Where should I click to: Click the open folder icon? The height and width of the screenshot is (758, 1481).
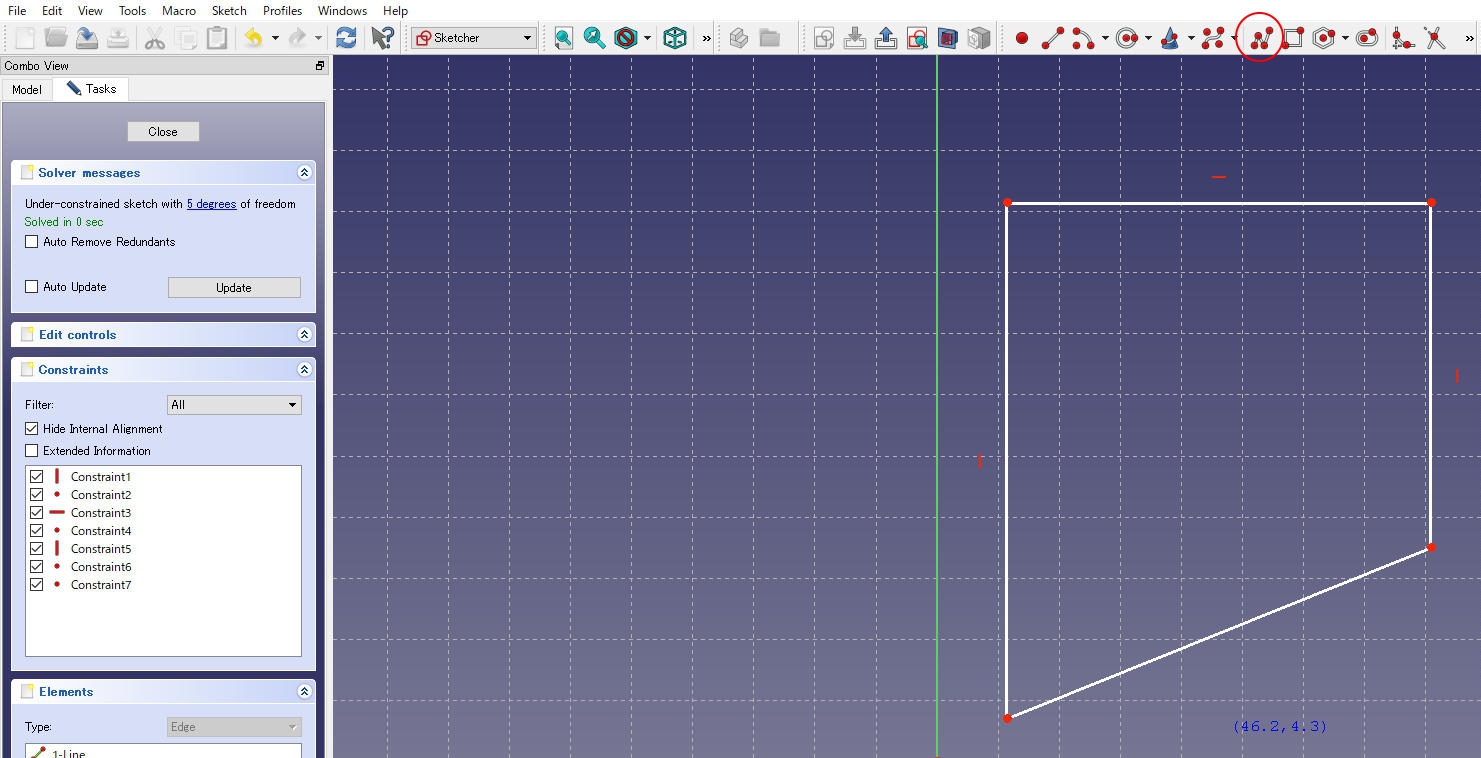pos(56,38)
